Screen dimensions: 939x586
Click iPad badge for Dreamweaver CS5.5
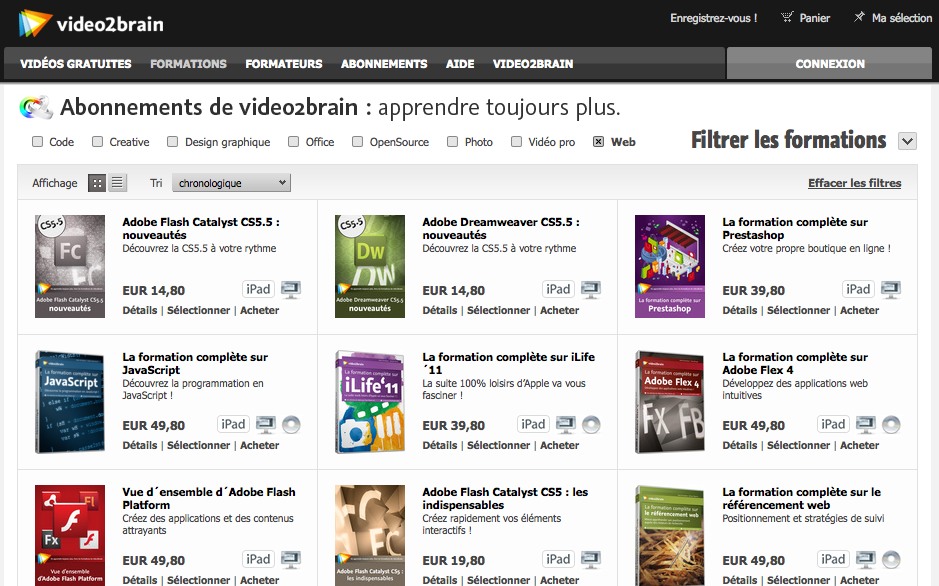pos(558,290)
